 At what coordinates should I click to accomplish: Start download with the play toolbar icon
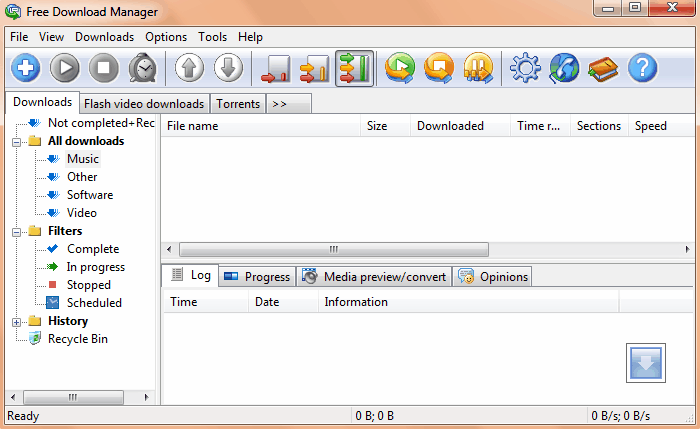coord(65,68)
